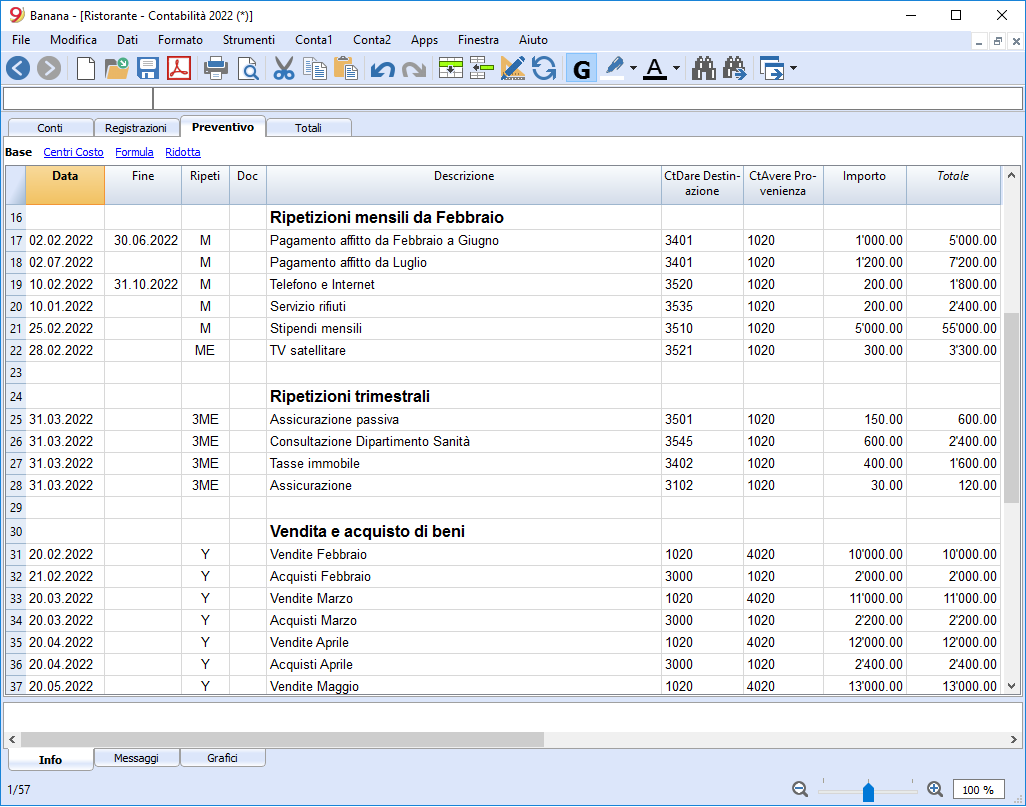Select the 'Stipendi mensili' description cell
The image size is (1026, 807).
[x=464, y=329]
